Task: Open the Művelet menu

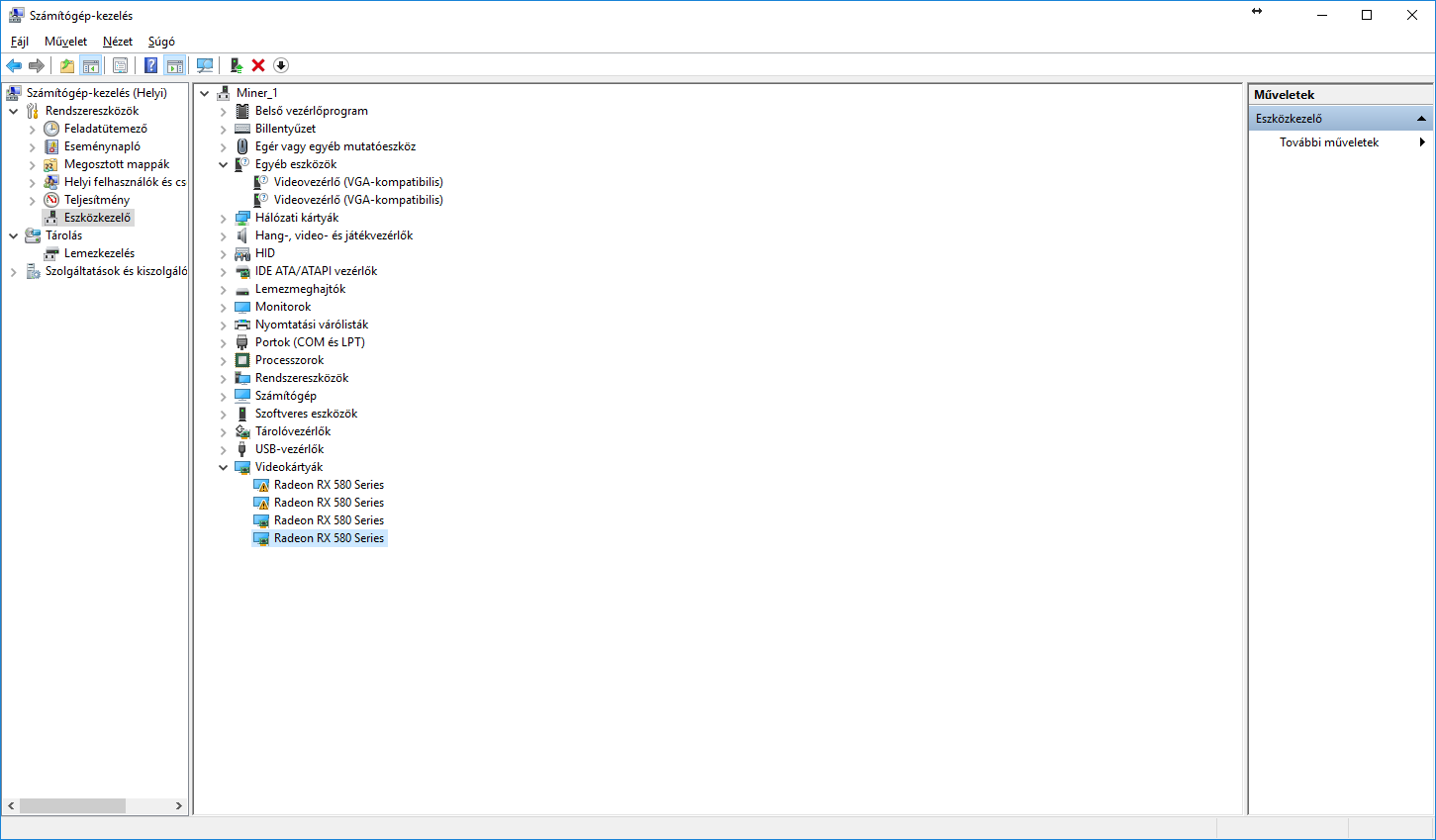Action: point(65,42)
